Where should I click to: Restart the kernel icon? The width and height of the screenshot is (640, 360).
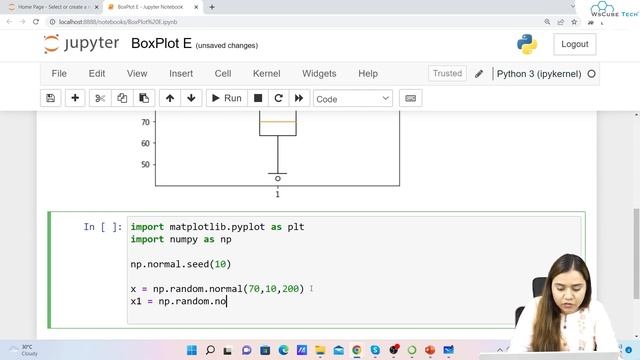[x=278, y=98]
